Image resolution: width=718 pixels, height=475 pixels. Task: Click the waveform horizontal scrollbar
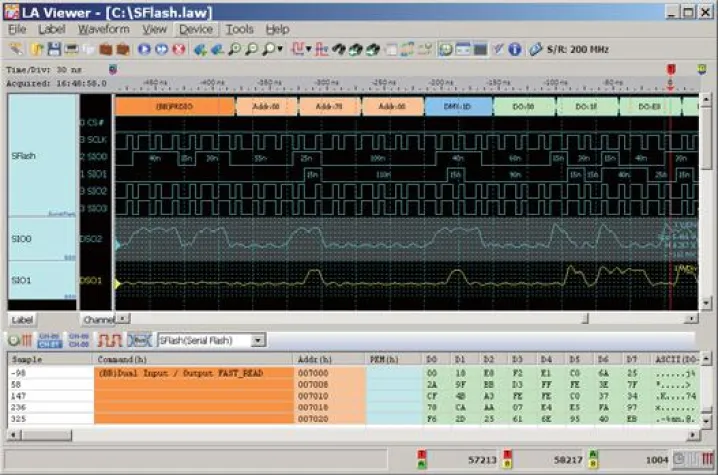pyautogui.click(x=400, y=319)
